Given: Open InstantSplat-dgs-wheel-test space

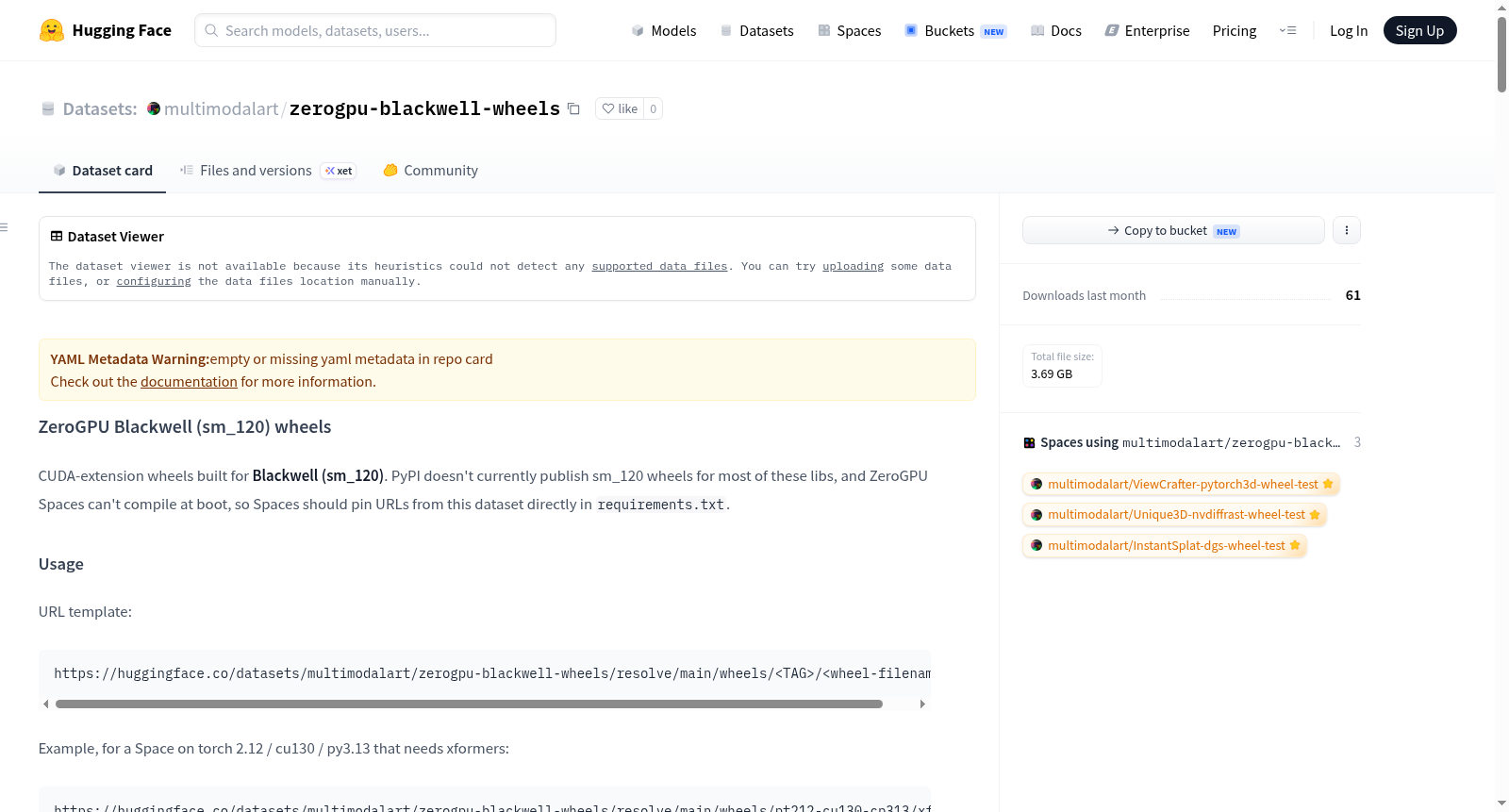Looking at the screenshot, I should point(1165,545).
